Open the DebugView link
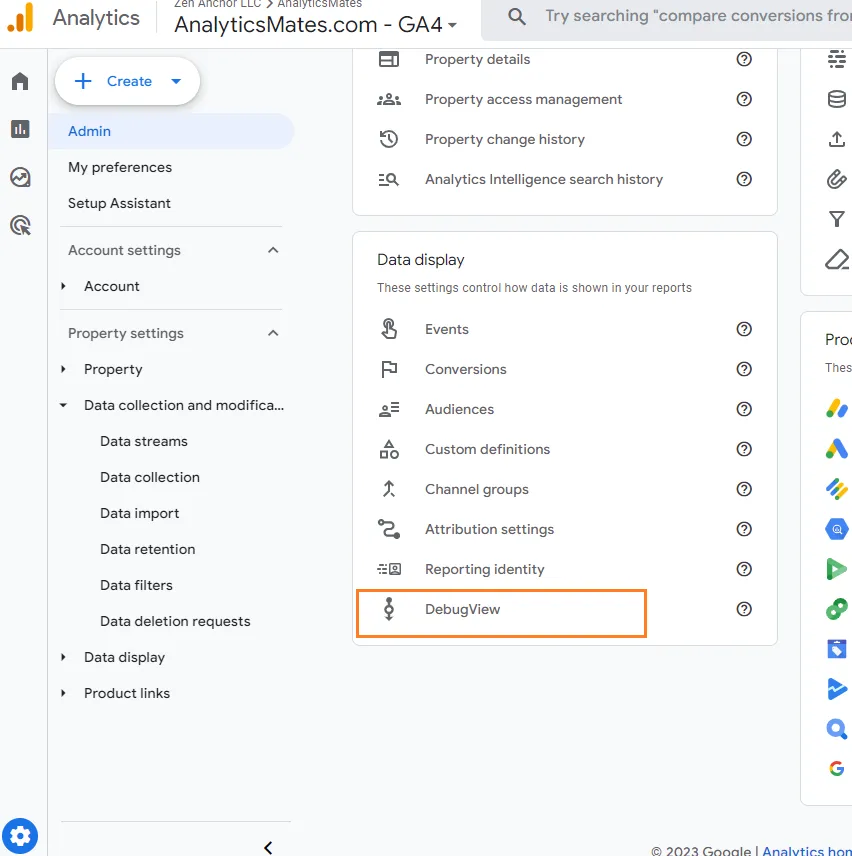 (462, 609)
